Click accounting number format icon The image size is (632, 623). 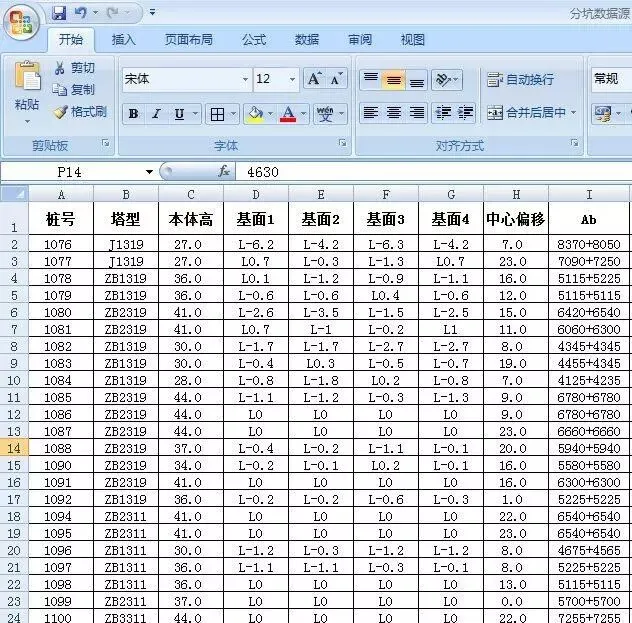coord(603,113)
